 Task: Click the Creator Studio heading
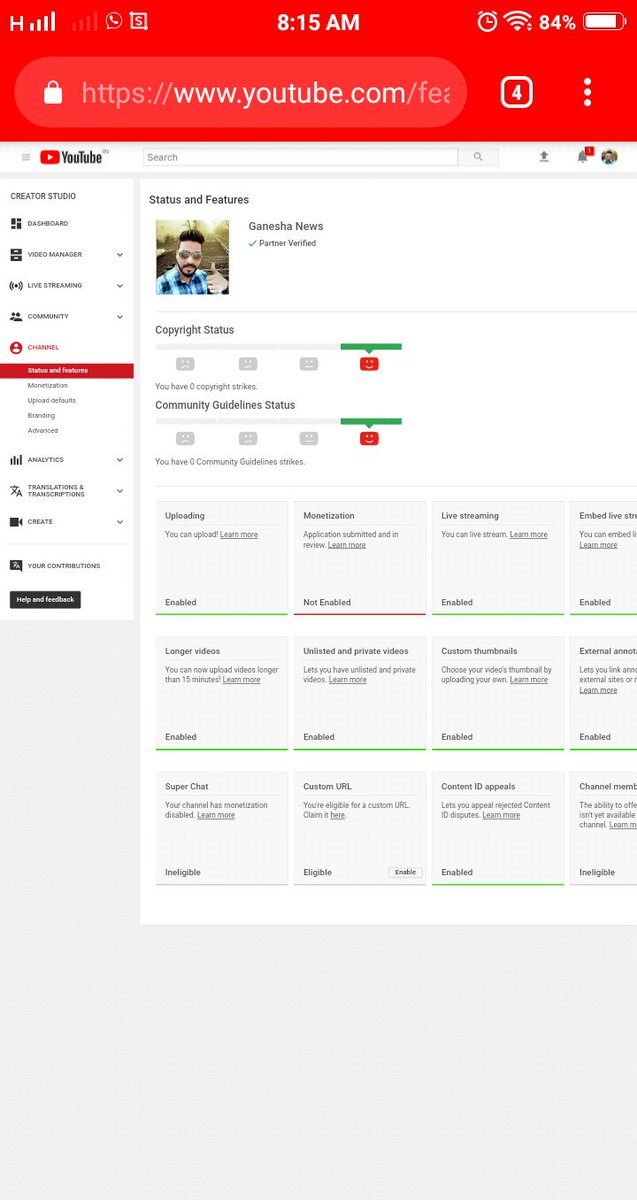43,196
